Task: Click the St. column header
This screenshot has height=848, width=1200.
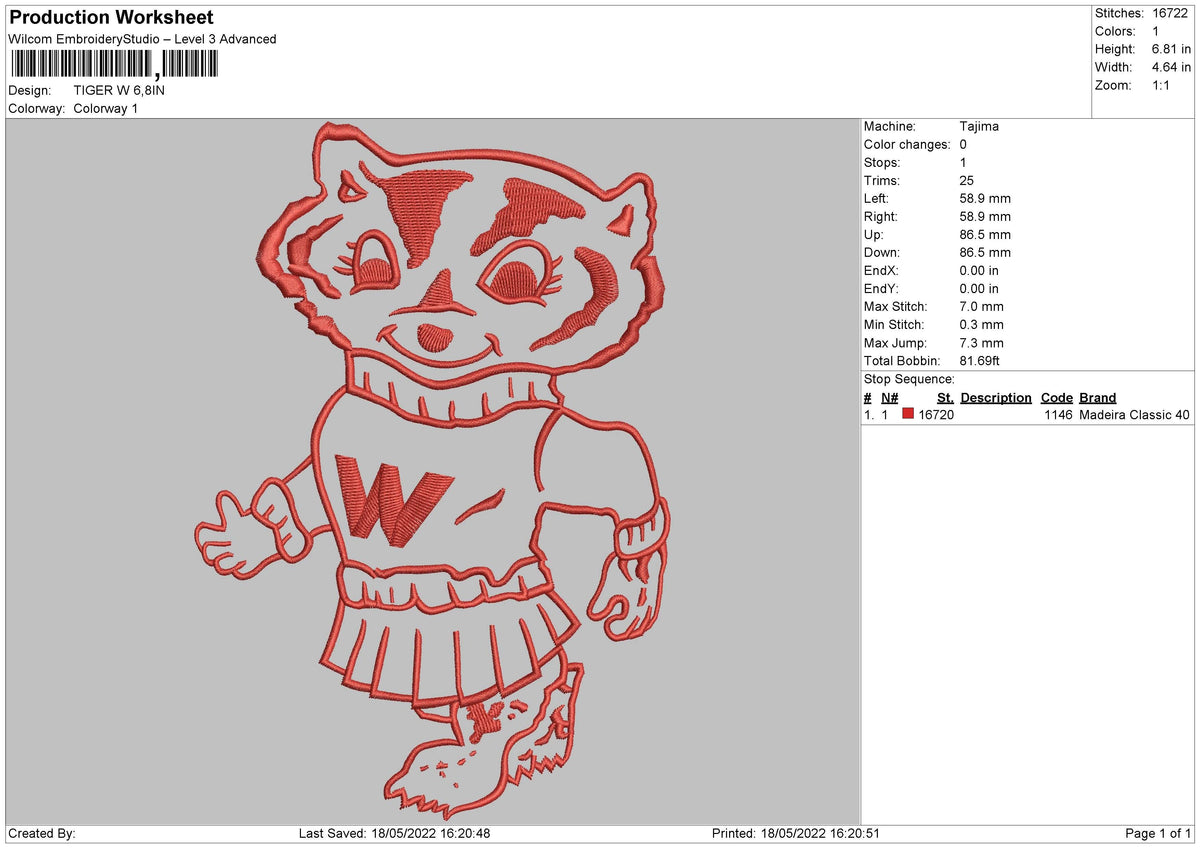Action: pyautogui.click(x=945, y=398)
